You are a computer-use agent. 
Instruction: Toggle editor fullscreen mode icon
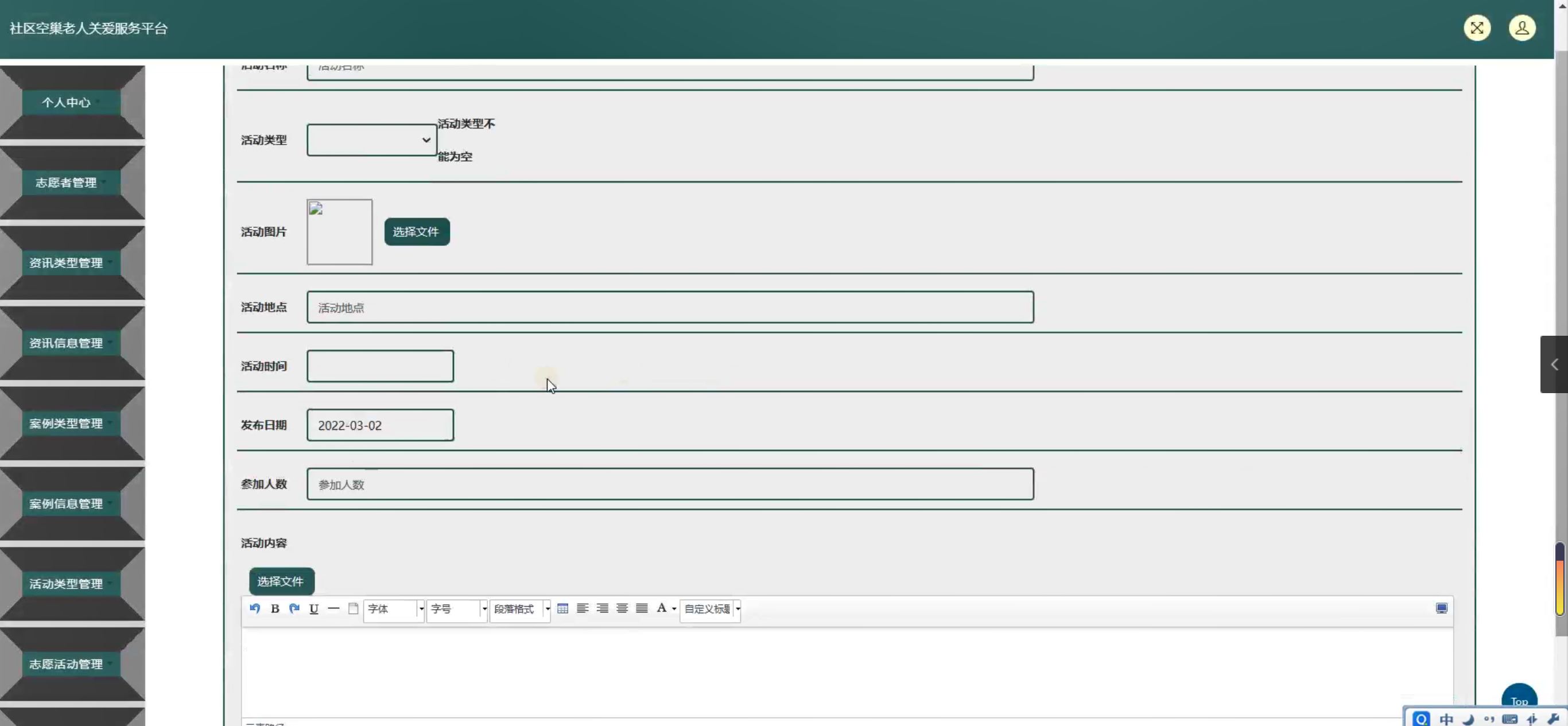tap(1441, 608)
